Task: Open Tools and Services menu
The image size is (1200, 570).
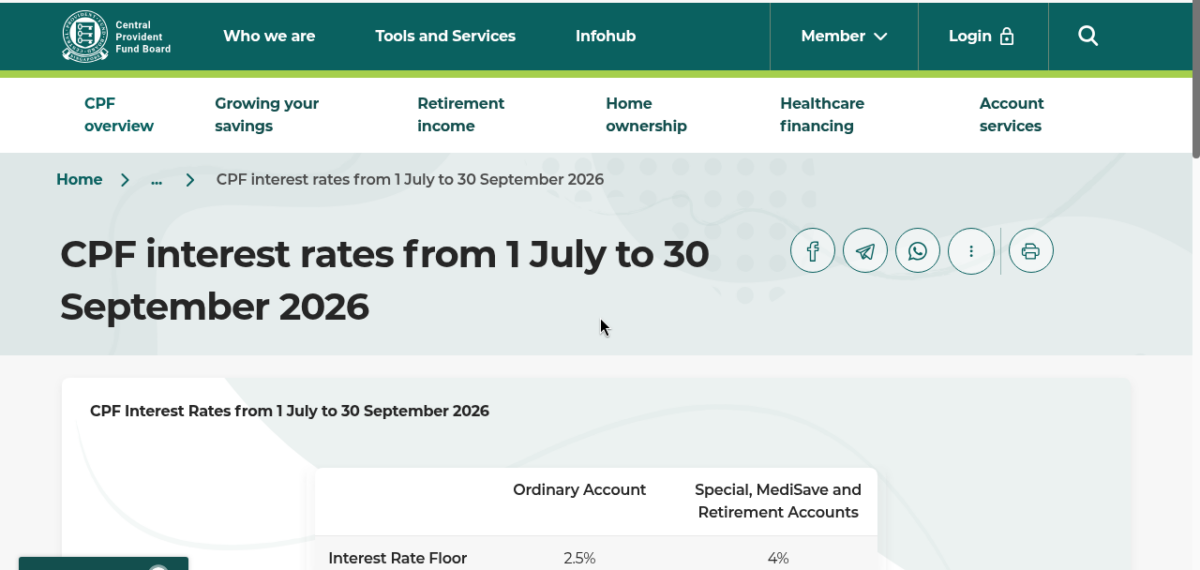Action: click(x=445, y=36)
